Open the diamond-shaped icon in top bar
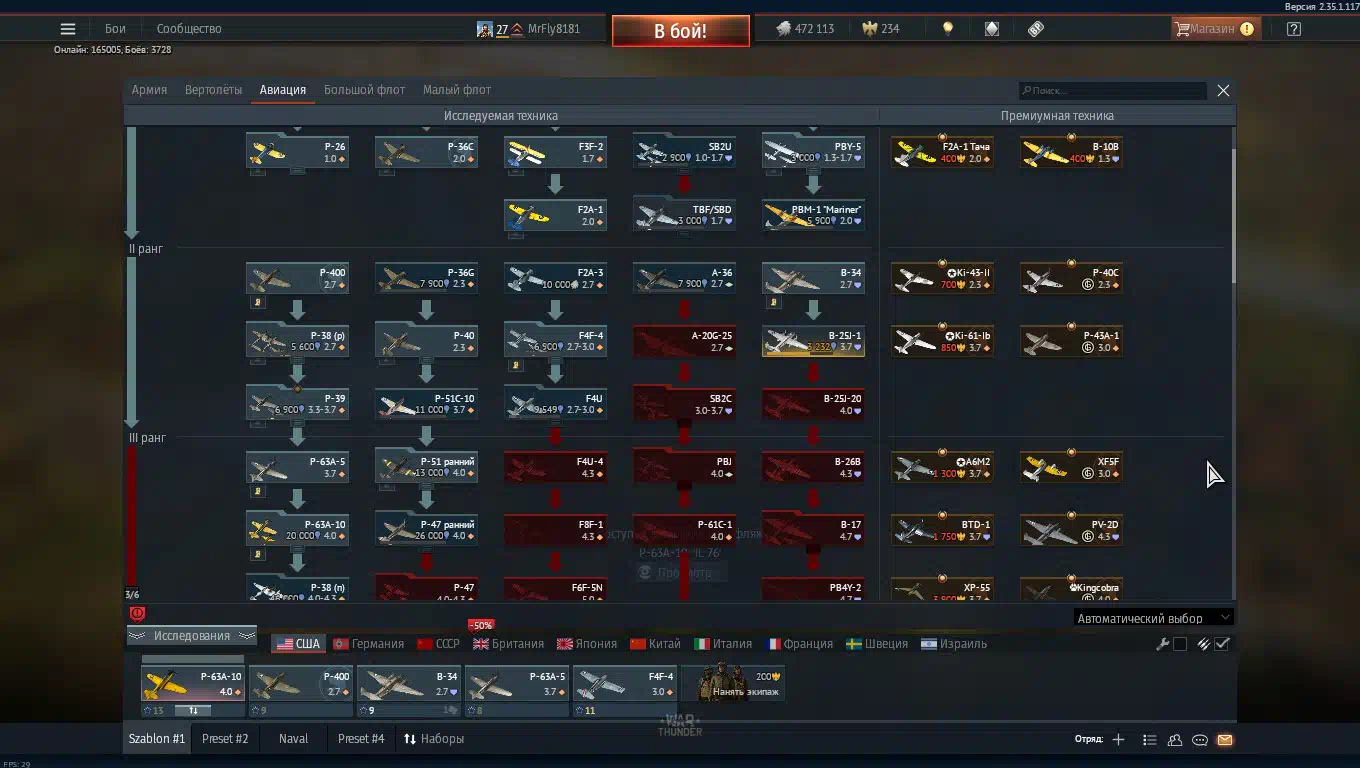 point(991,29)
